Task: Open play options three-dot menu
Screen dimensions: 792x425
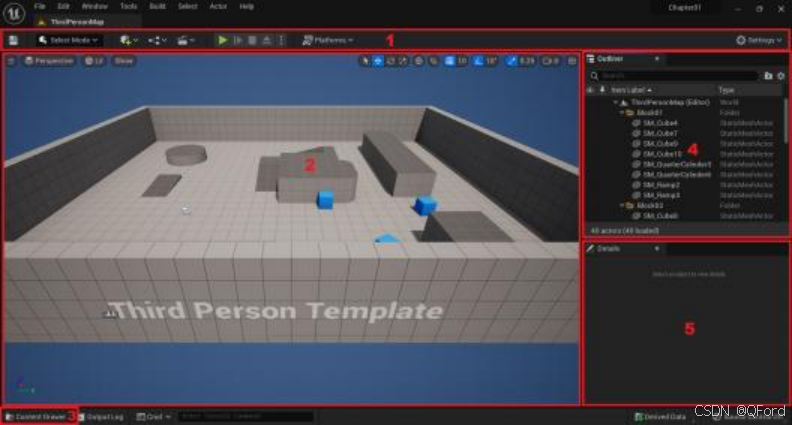Action: 281,40
